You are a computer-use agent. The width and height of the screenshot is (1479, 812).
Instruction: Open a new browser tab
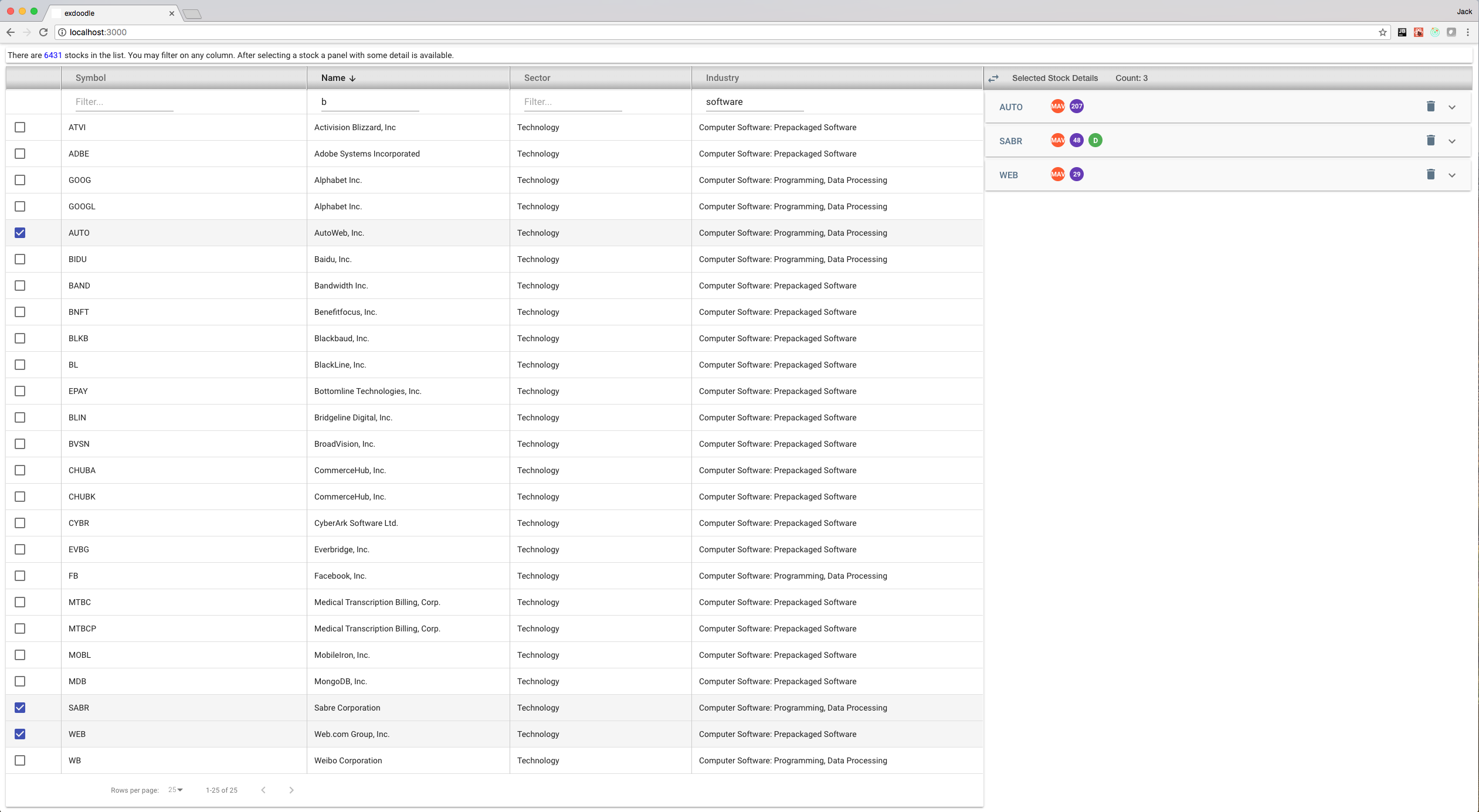point(192,14)
